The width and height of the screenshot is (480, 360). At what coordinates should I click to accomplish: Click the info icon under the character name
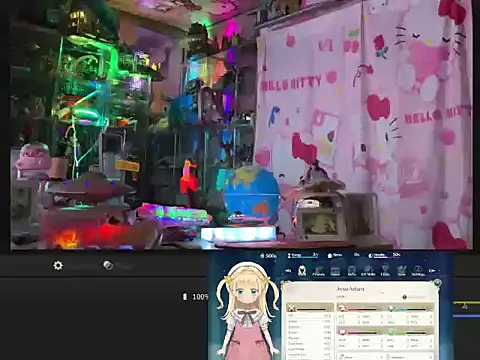(x=405, y=297)
